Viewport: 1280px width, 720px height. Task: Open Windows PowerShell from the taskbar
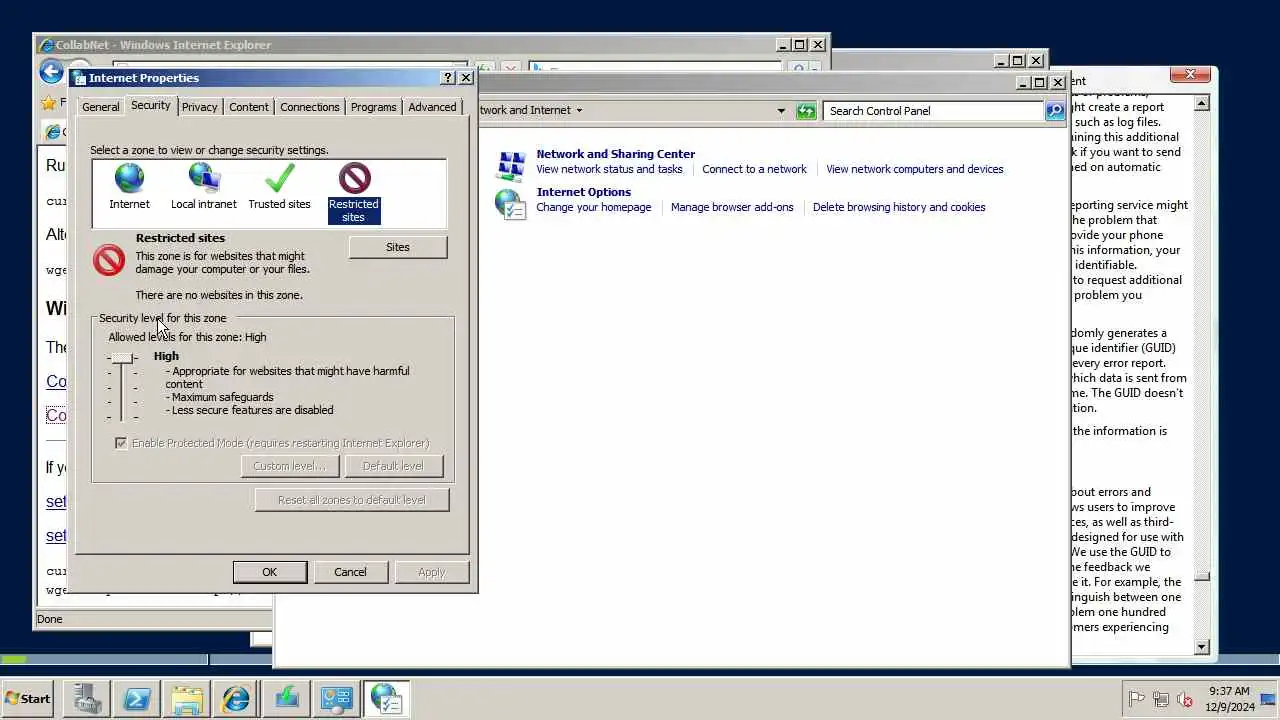[137, 698]
